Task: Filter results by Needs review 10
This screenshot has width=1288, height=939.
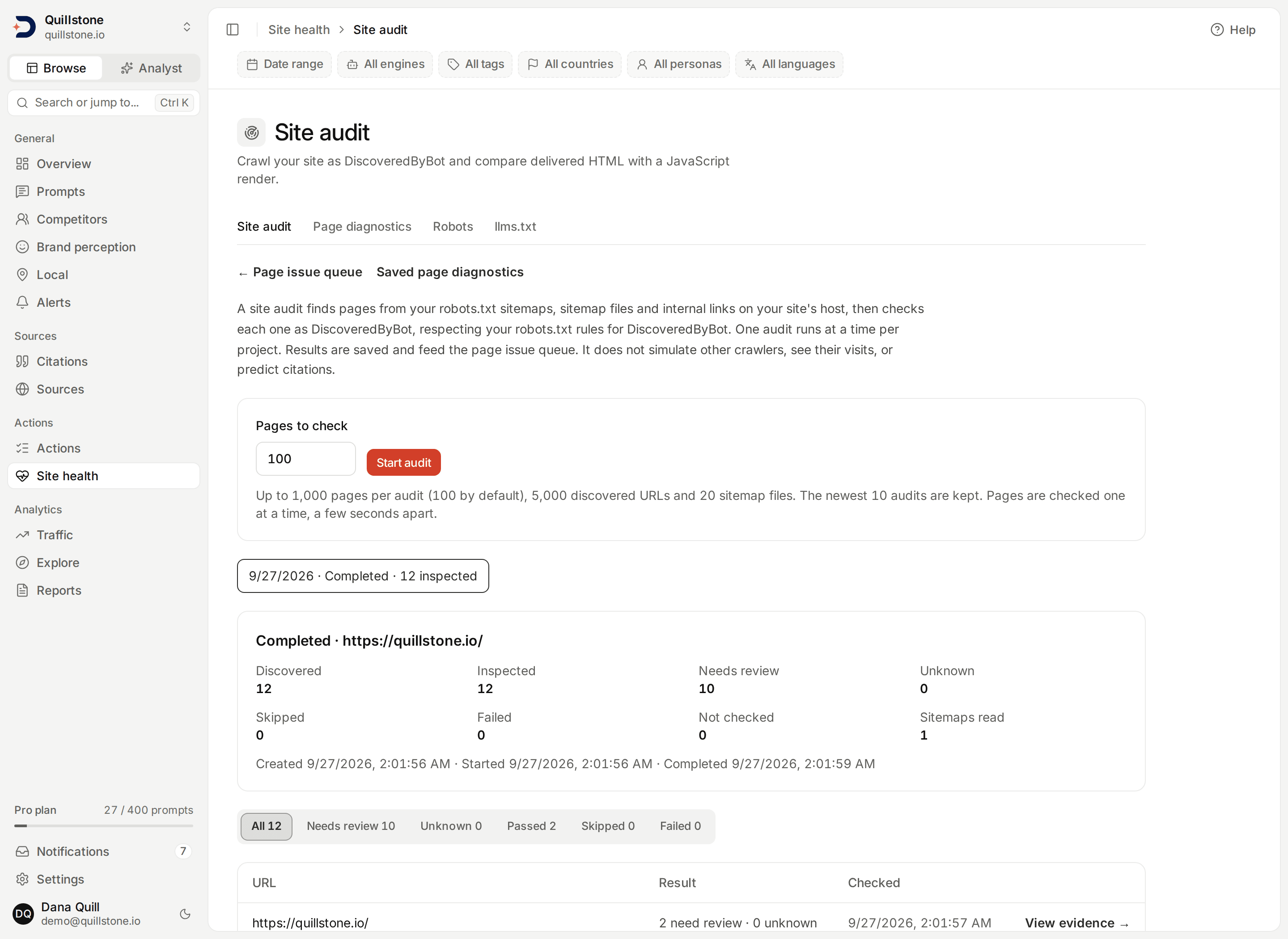Action: 351,826
